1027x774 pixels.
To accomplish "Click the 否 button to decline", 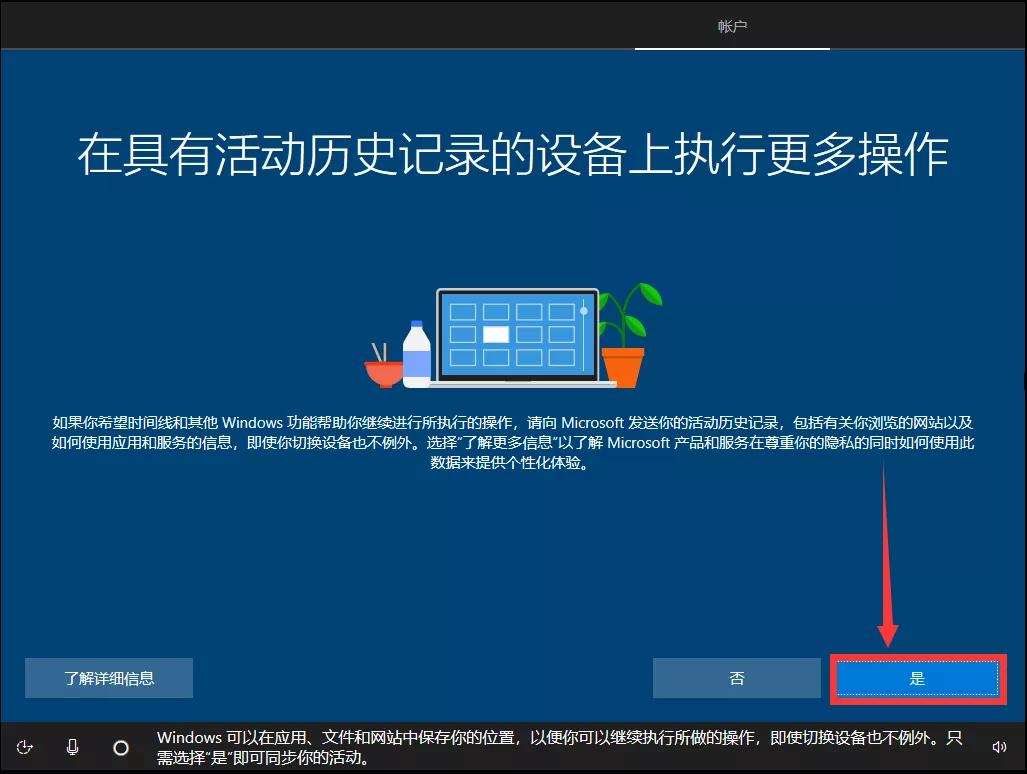I will [x=736, y=678].
